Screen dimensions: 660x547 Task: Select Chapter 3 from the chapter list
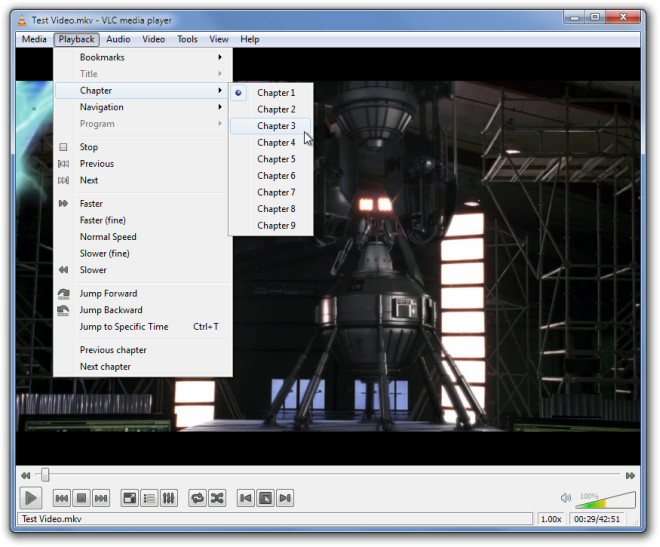tap(275, 126)
